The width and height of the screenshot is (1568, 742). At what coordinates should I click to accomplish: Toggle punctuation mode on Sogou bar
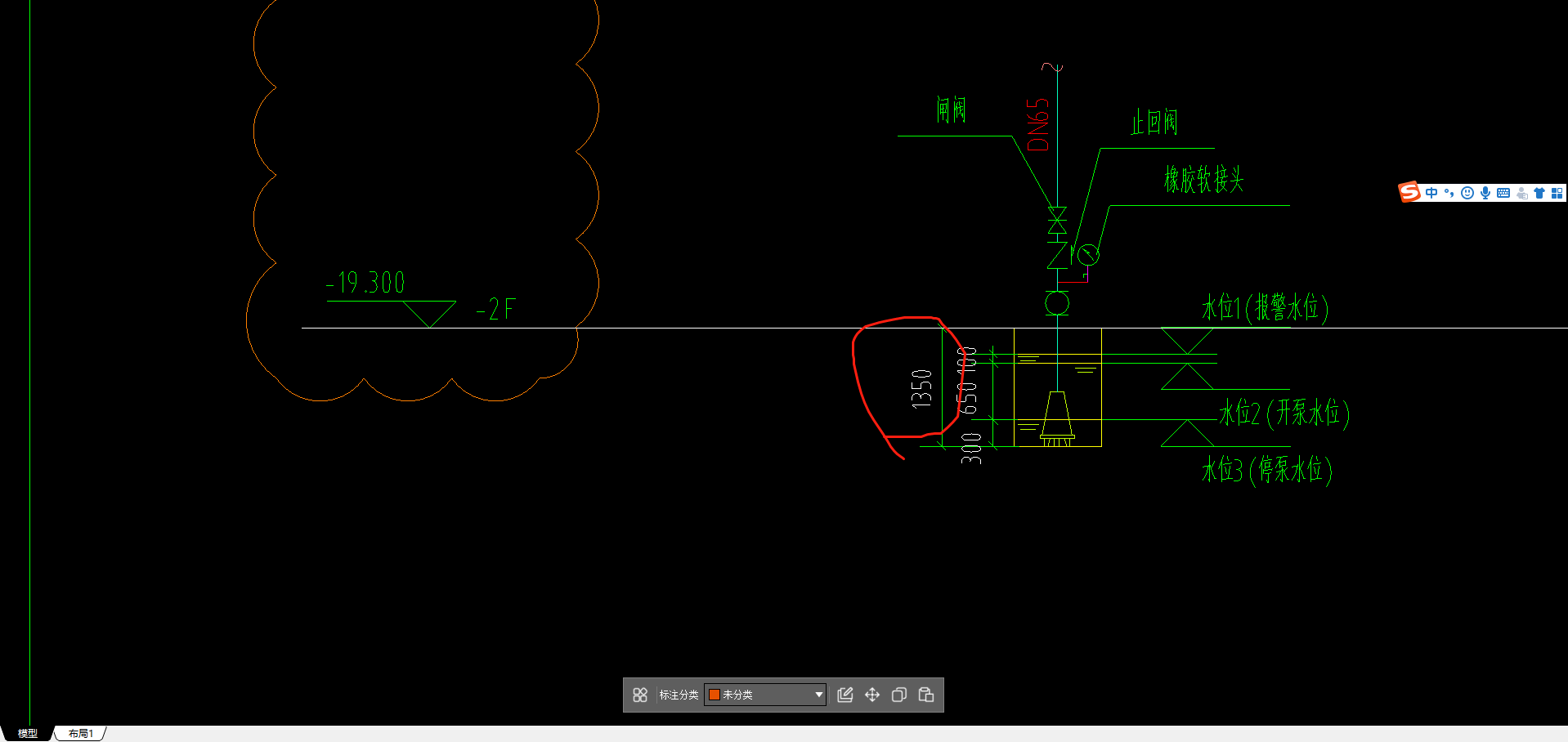[1449, 193]
